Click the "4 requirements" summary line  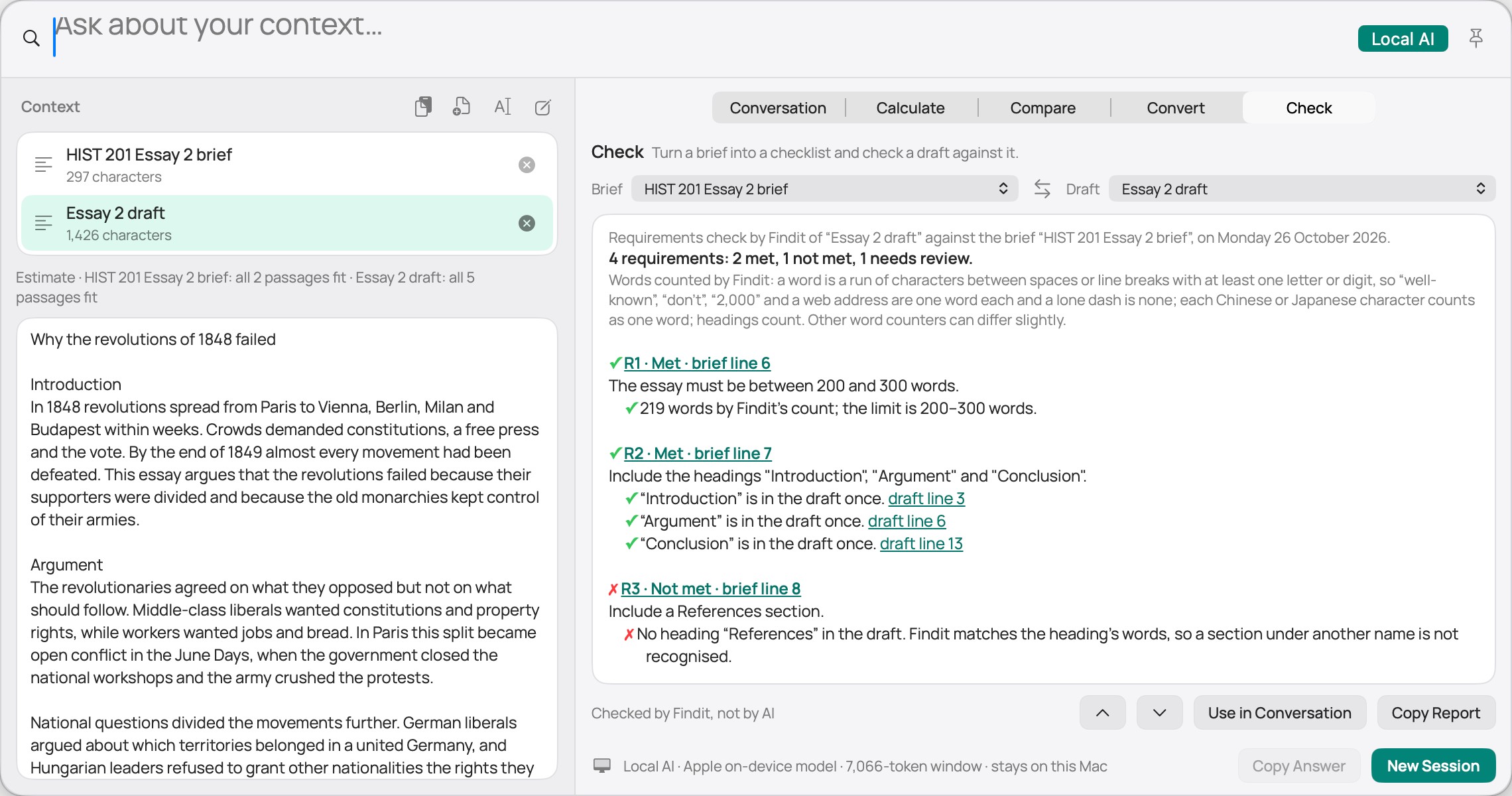pyautogui.click(x=790, y=258)
